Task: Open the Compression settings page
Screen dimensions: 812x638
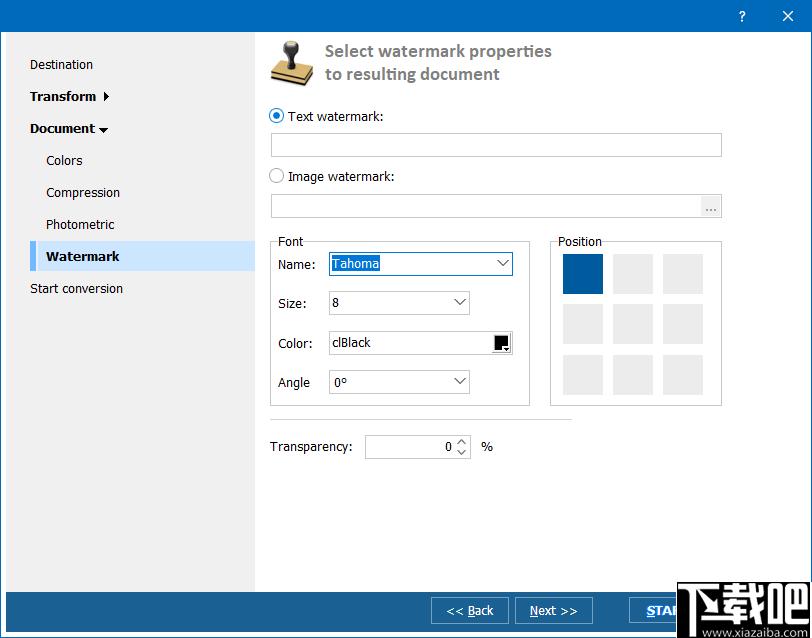Action: 83,193
